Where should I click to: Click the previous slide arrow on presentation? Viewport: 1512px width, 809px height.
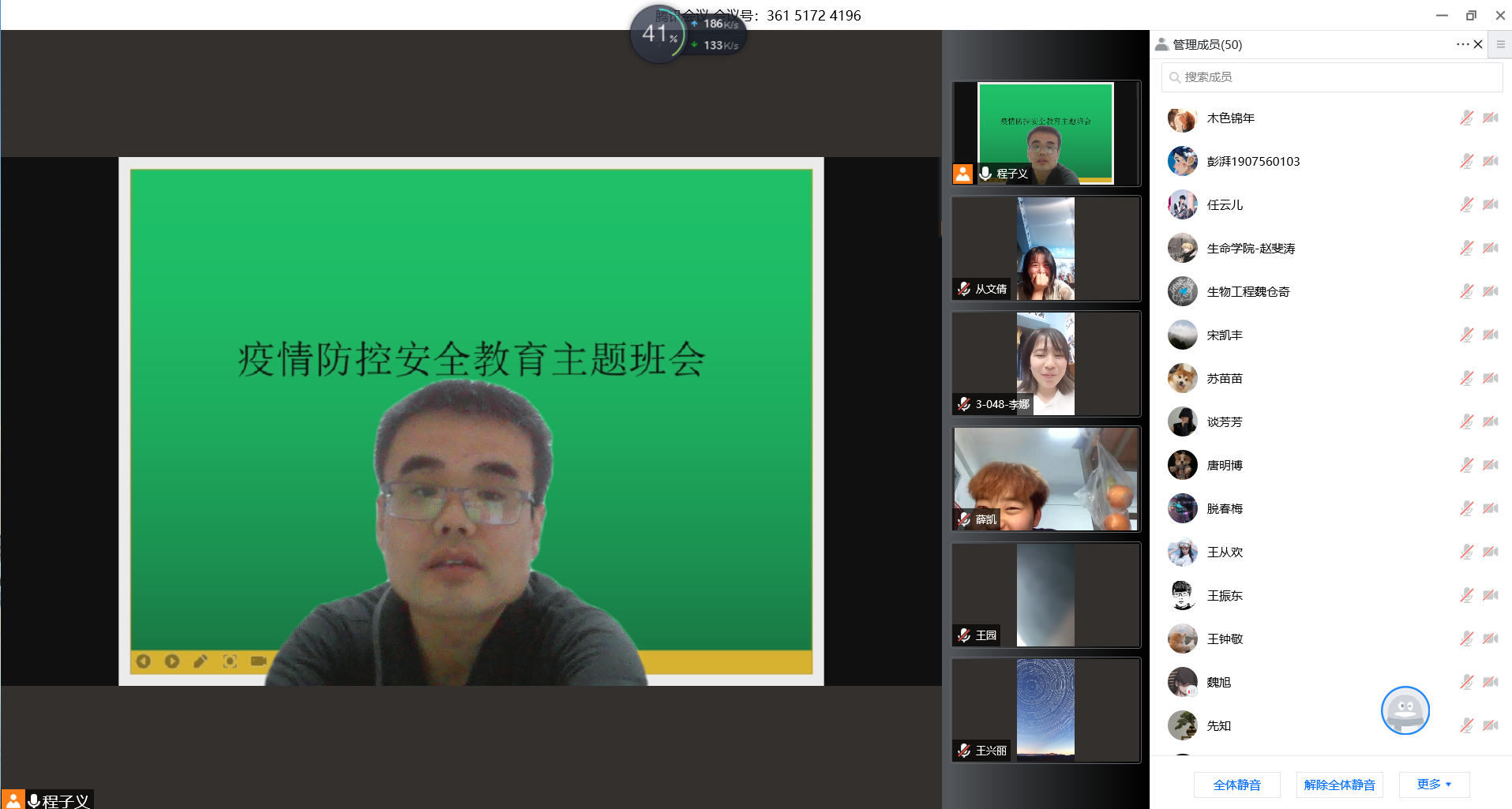[143, 661]
